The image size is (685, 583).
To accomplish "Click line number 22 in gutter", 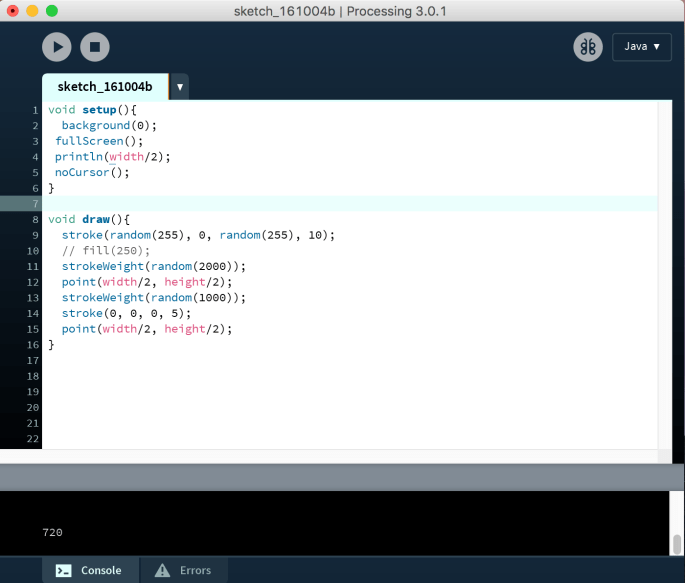I will (x=33, y=439).
